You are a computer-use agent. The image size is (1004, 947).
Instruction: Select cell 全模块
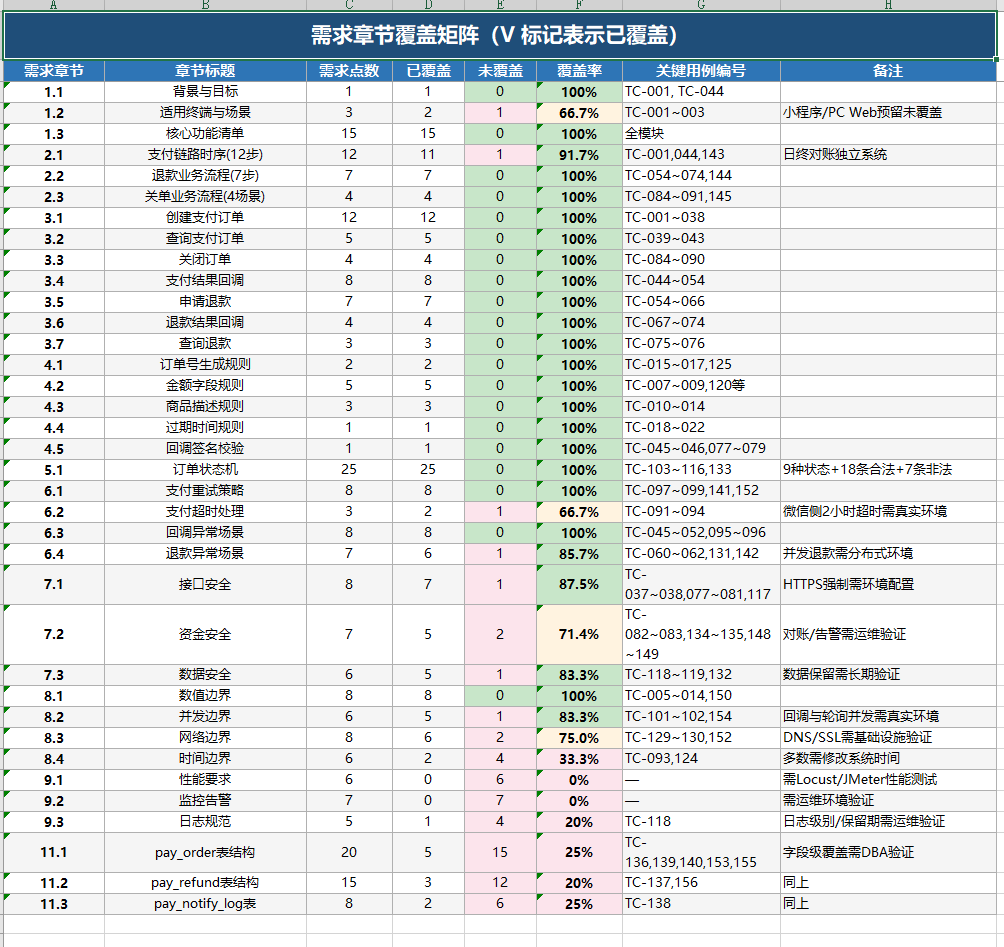coord(701,134)
